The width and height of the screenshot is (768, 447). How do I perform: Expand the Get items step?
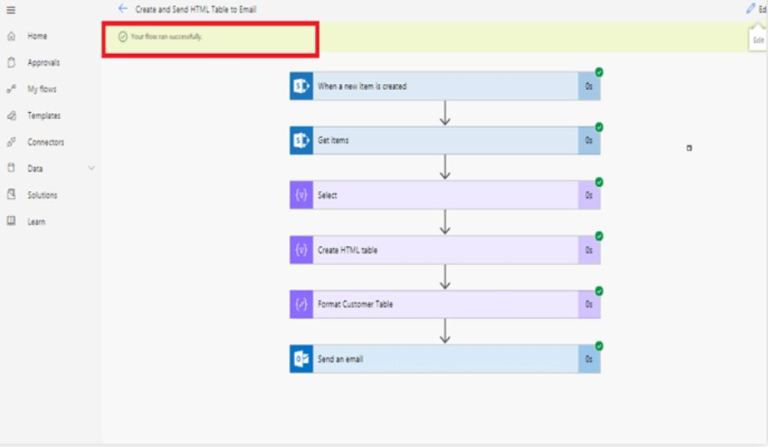pyautogui.click(x=445, y=141)
